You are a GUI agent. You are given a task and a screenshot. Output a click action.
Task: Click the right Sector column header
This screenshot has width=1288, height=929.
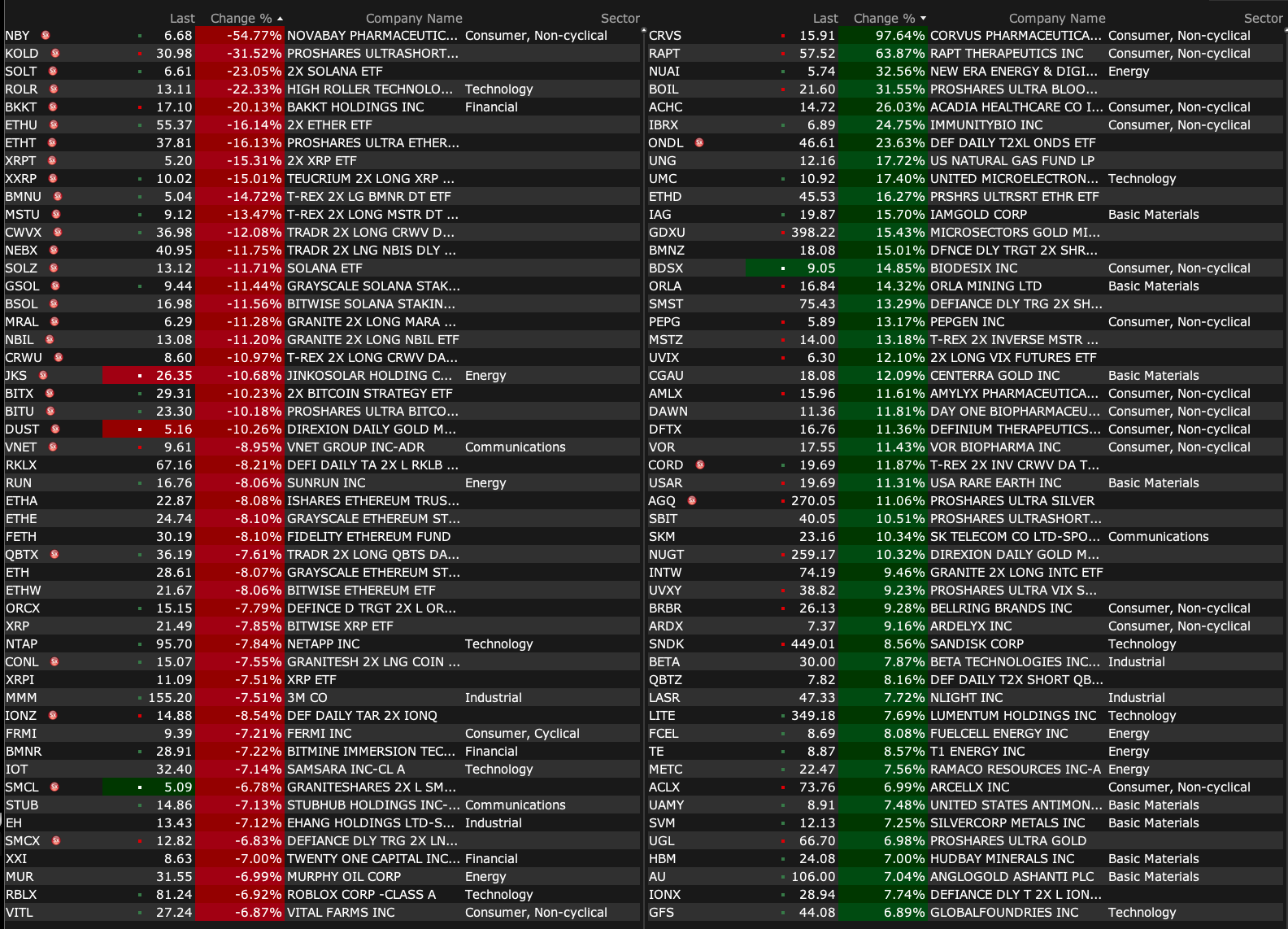1262,18
